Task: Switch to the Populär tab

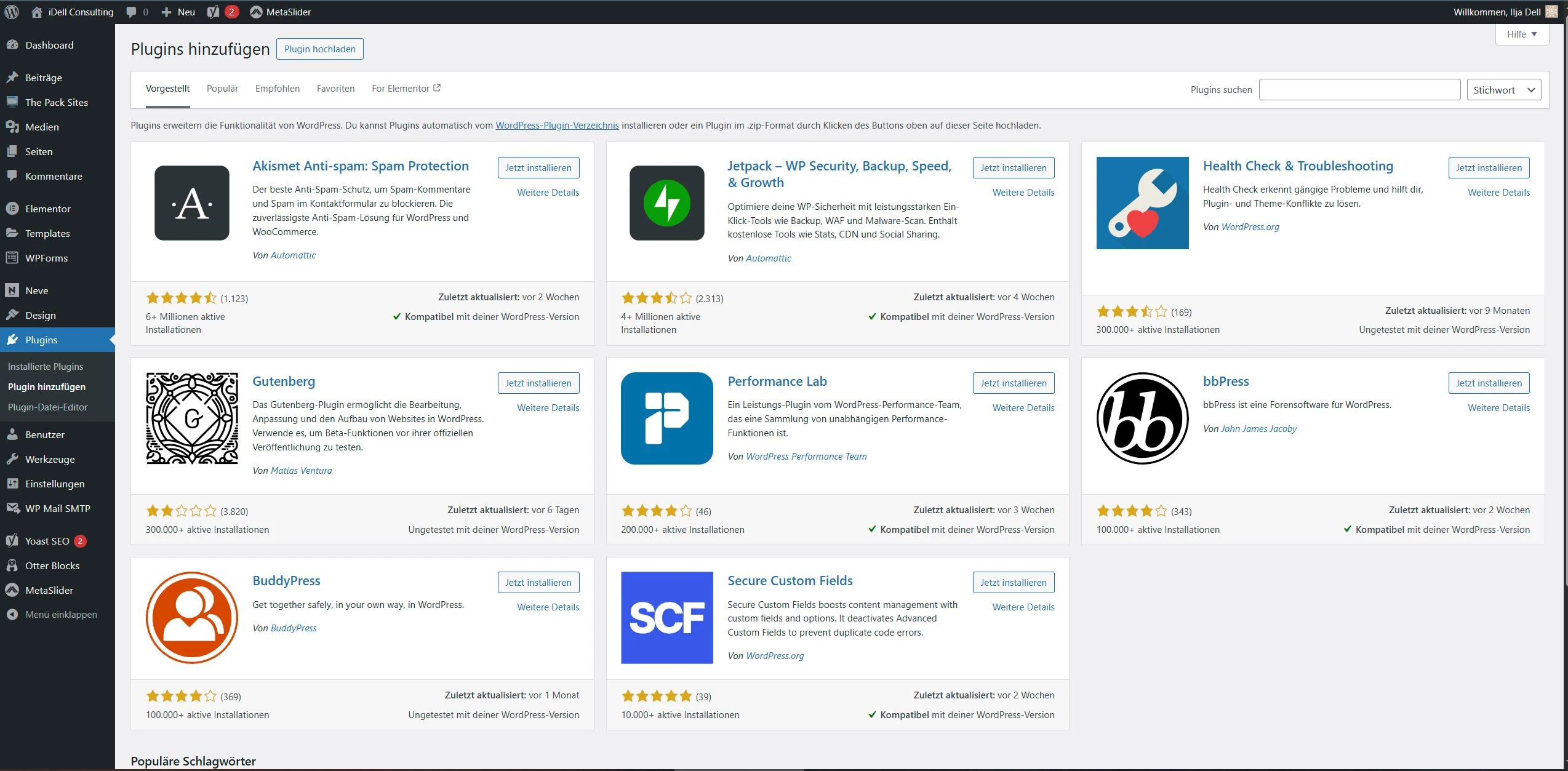Action: [222, 89]
